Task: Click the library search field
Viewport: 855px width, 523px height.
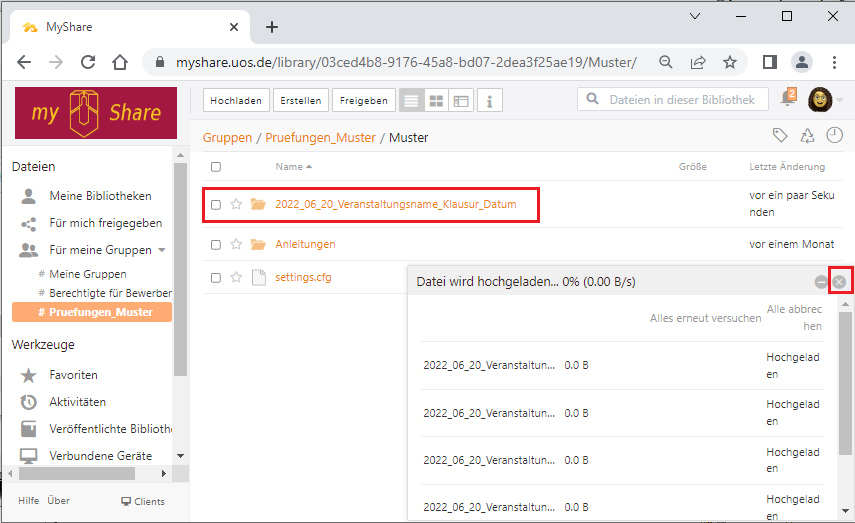Action: click(x=680, y=100)
